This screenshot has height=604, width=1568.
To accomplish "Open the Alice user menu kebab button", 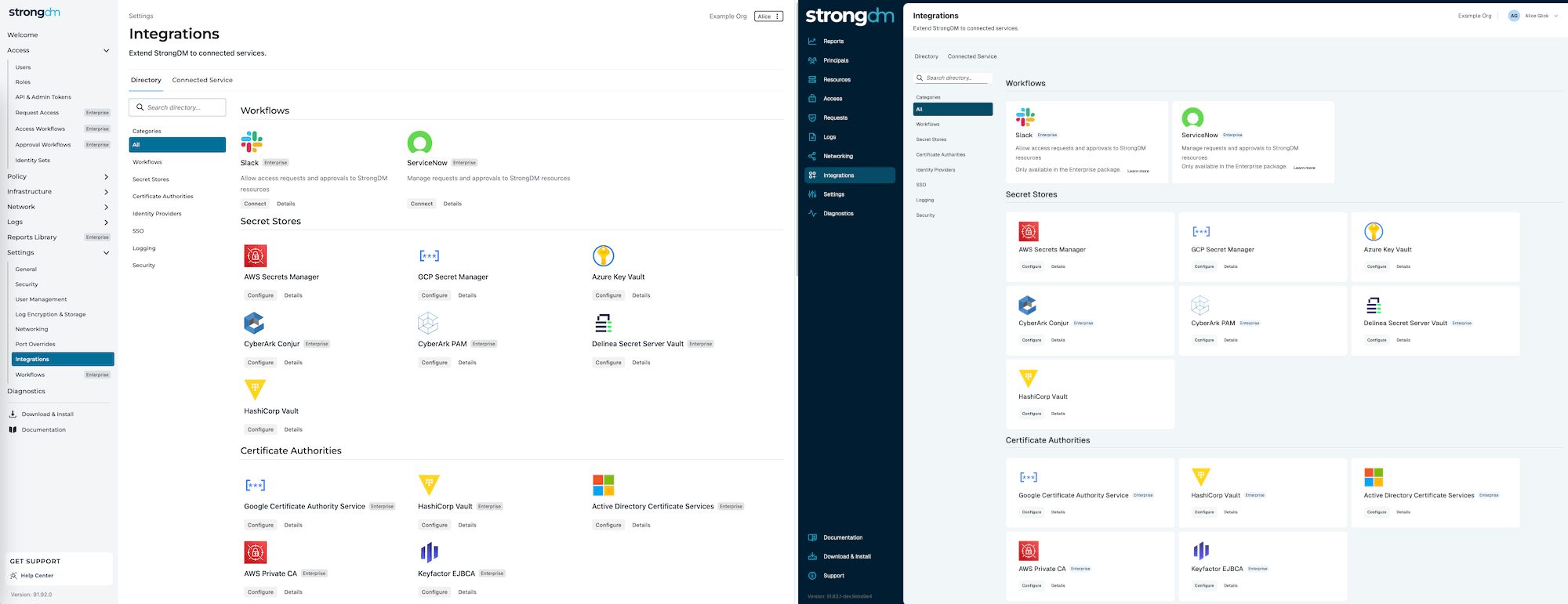I will tap(768, 16).
